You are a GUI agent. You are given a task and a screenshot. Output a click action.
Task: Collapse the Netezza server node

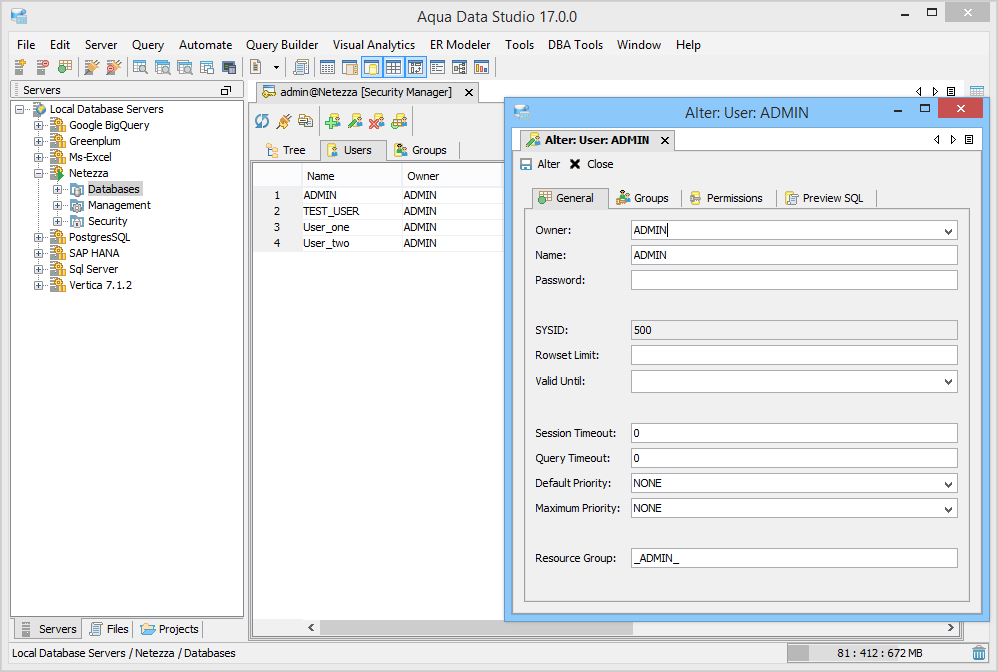38,173
